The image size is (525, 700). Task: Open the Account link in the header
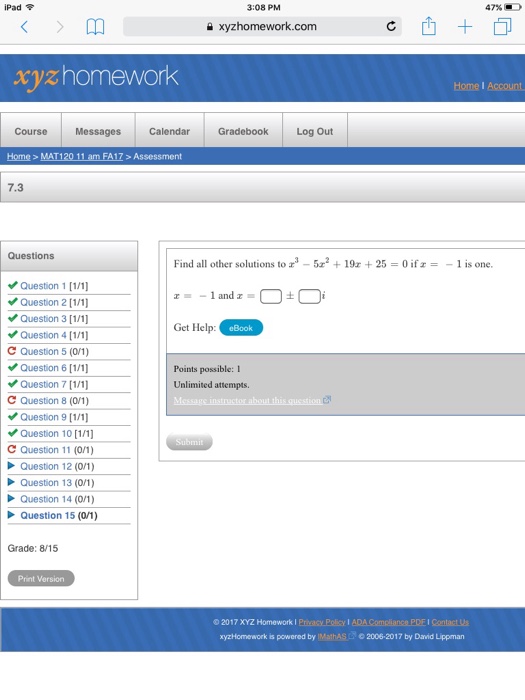pos(504,86)
